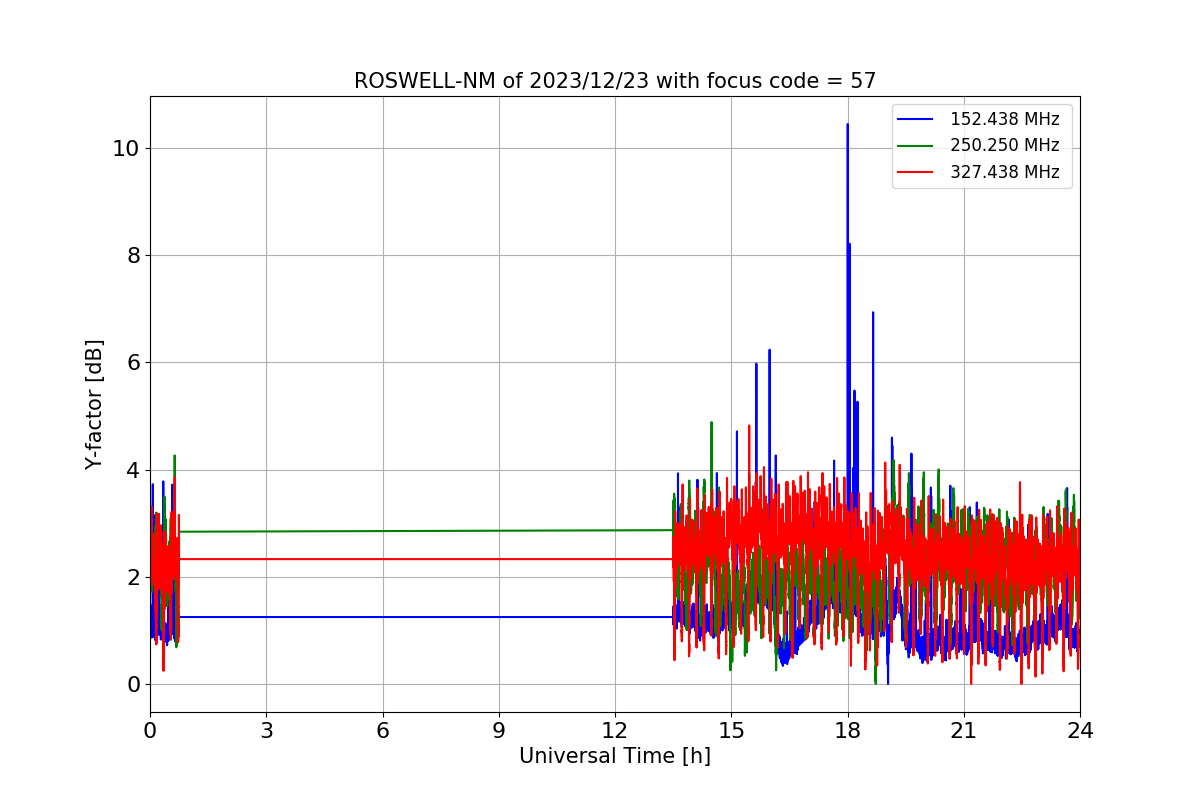Click the Y-factor [dB] axis label
The width and height of the screenshot is (1200, 800).
pyautogui.click(x=95, y=405)
